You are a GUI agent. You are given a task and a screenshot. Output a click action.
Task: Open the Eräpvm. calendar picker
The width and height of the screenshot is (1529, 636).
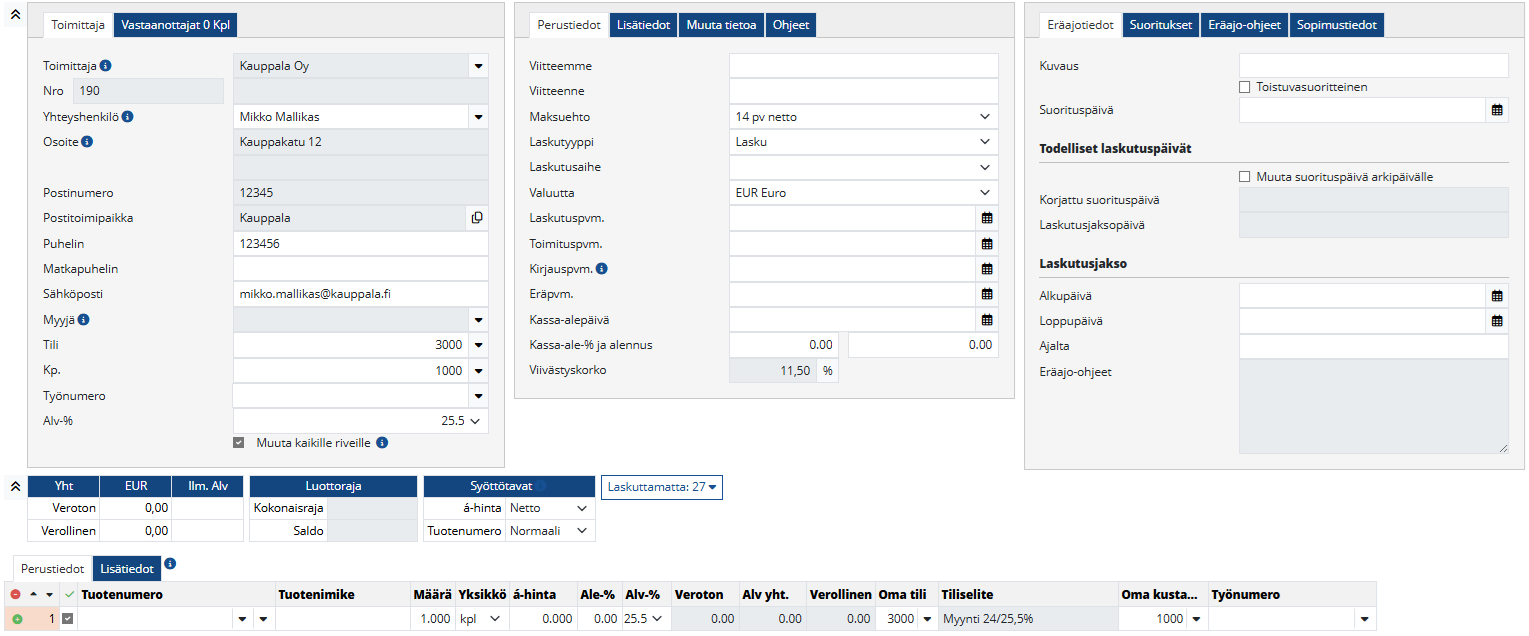tap(986, 294)
